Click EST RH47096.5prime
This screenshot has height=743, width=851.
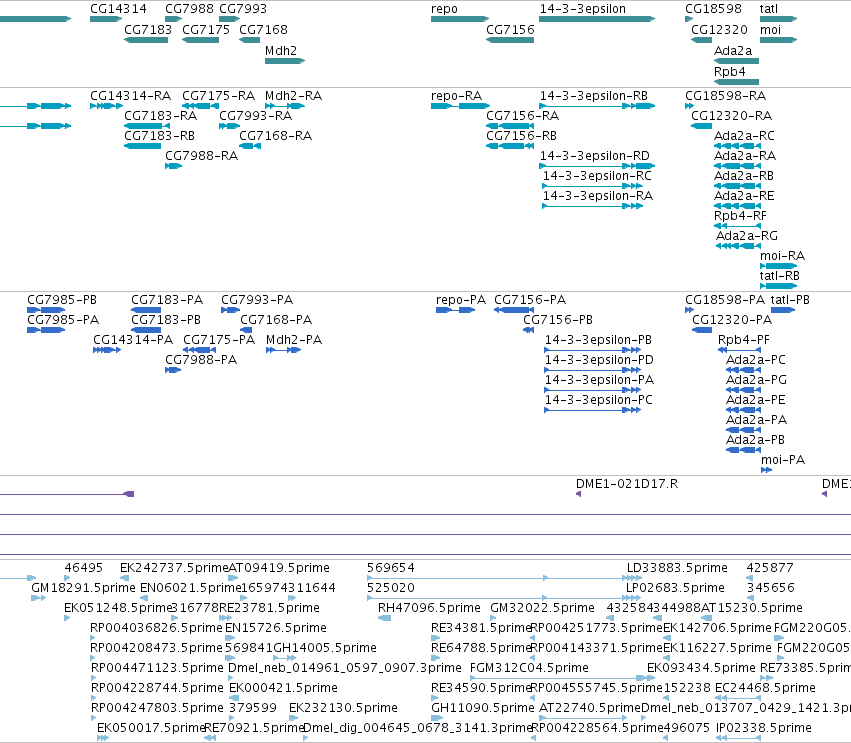pos(429,608)
